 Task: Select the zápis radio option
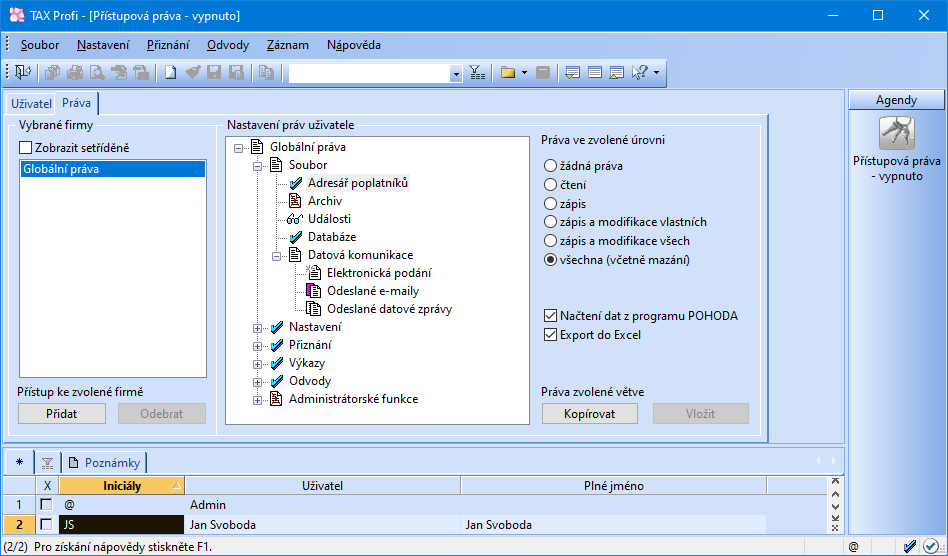[x=550, y=204]
